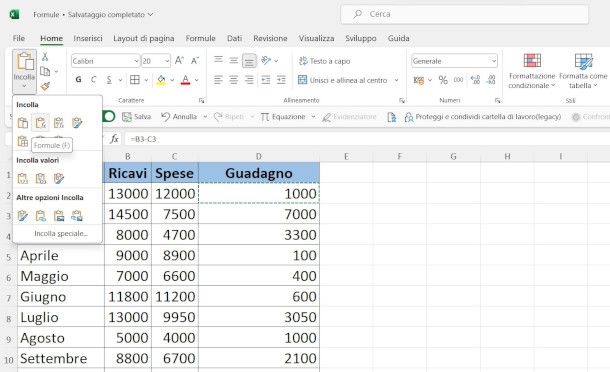610x372 pixels.
Task: Increase indent in Allineamento group
Action: pyautogui.click(x=281, y=80)
